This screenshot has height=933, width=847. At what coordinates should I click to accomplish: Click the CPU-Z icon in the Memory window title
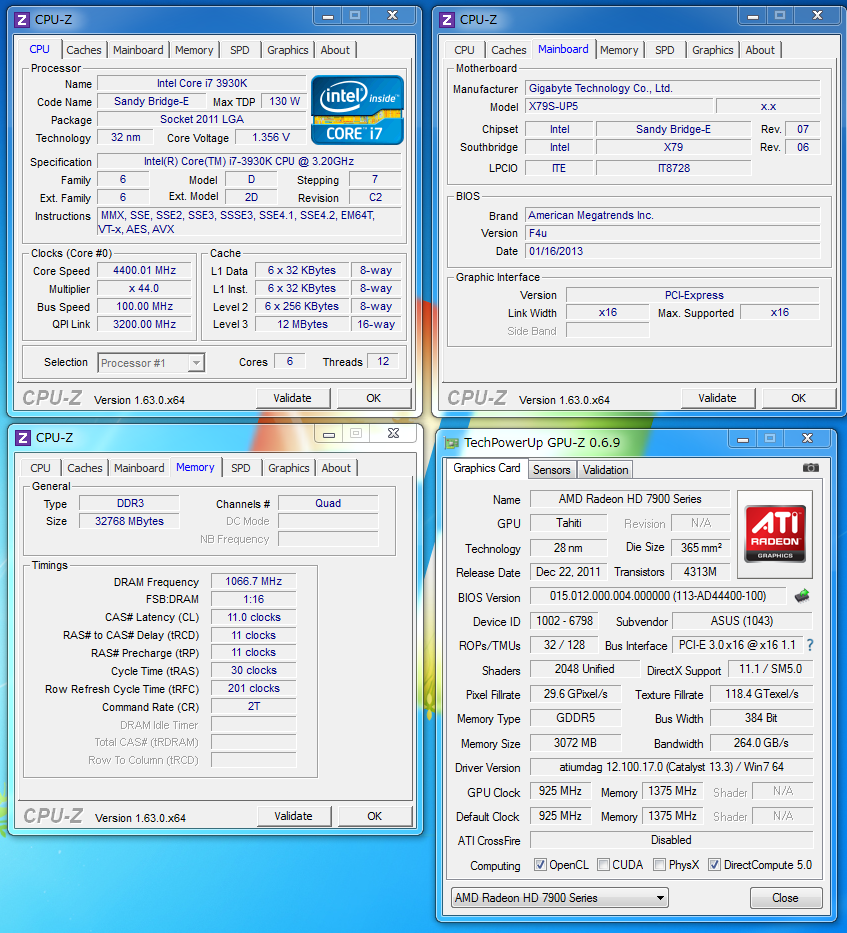(23, 438)
